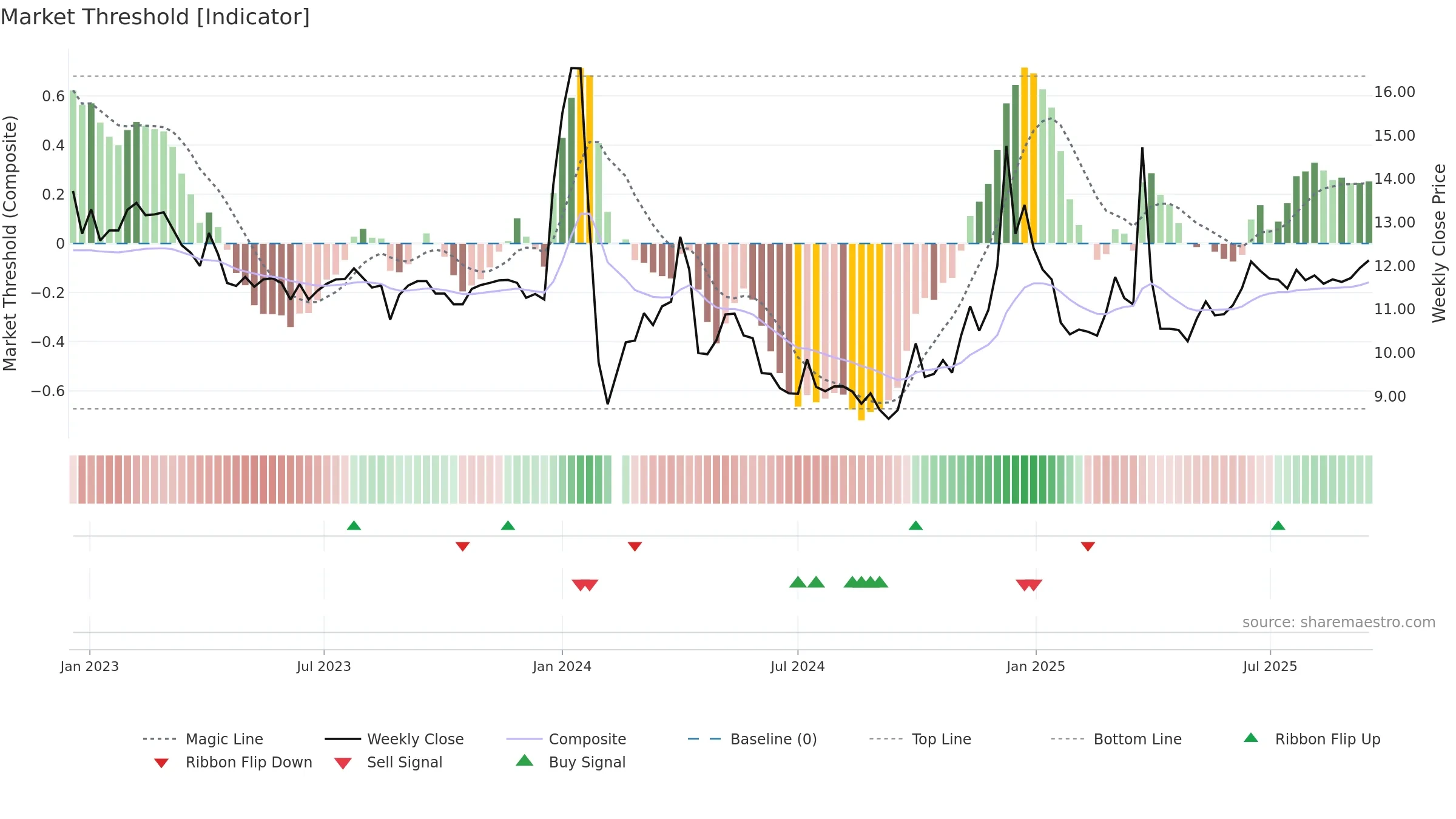
Task: Click the 9.00 right axis price label
Action: click(x=1390, y=397)
